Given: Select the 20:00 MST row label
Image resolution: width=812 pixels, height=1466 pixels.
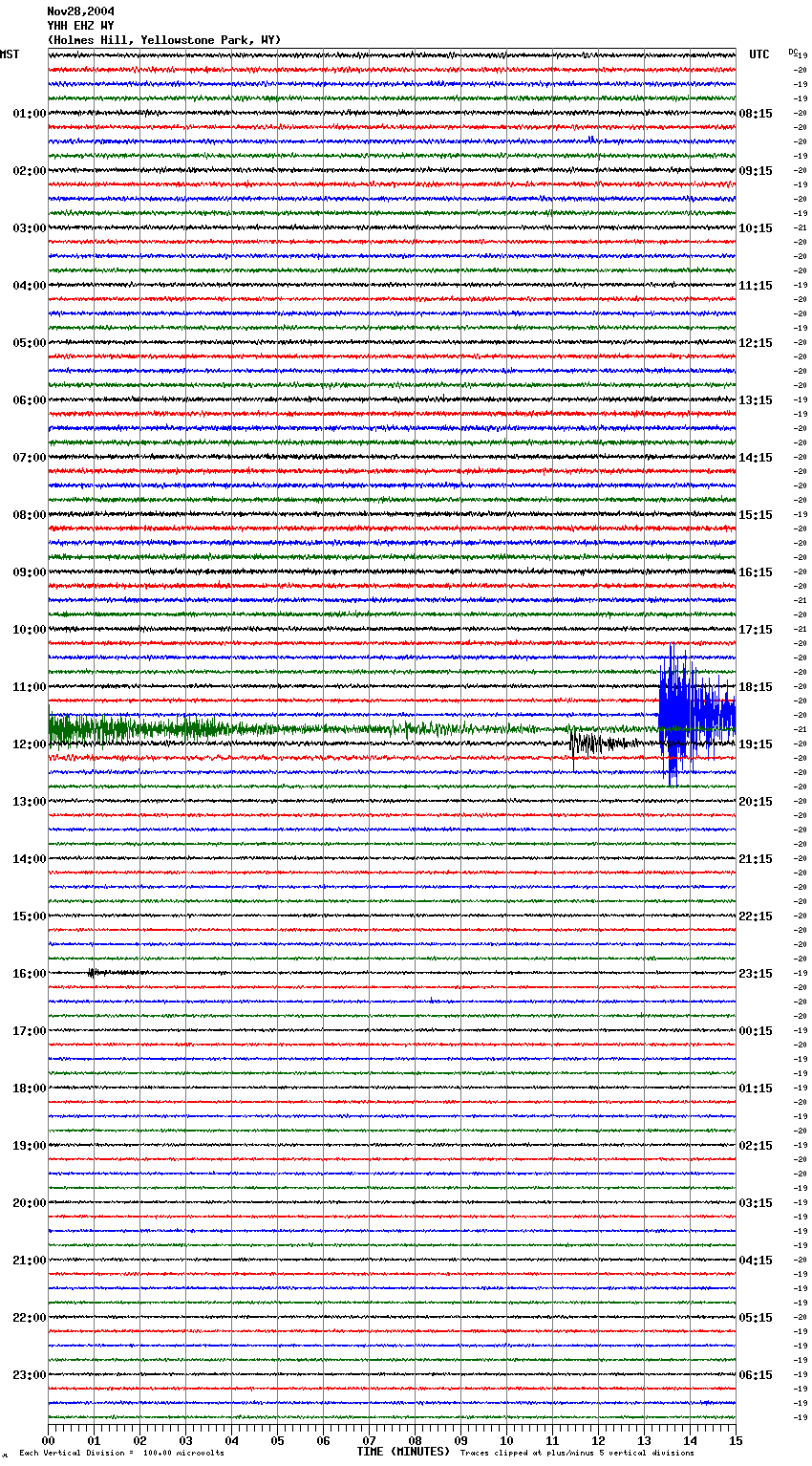Looking at the screenshot, I should (x=29, y=1203).
